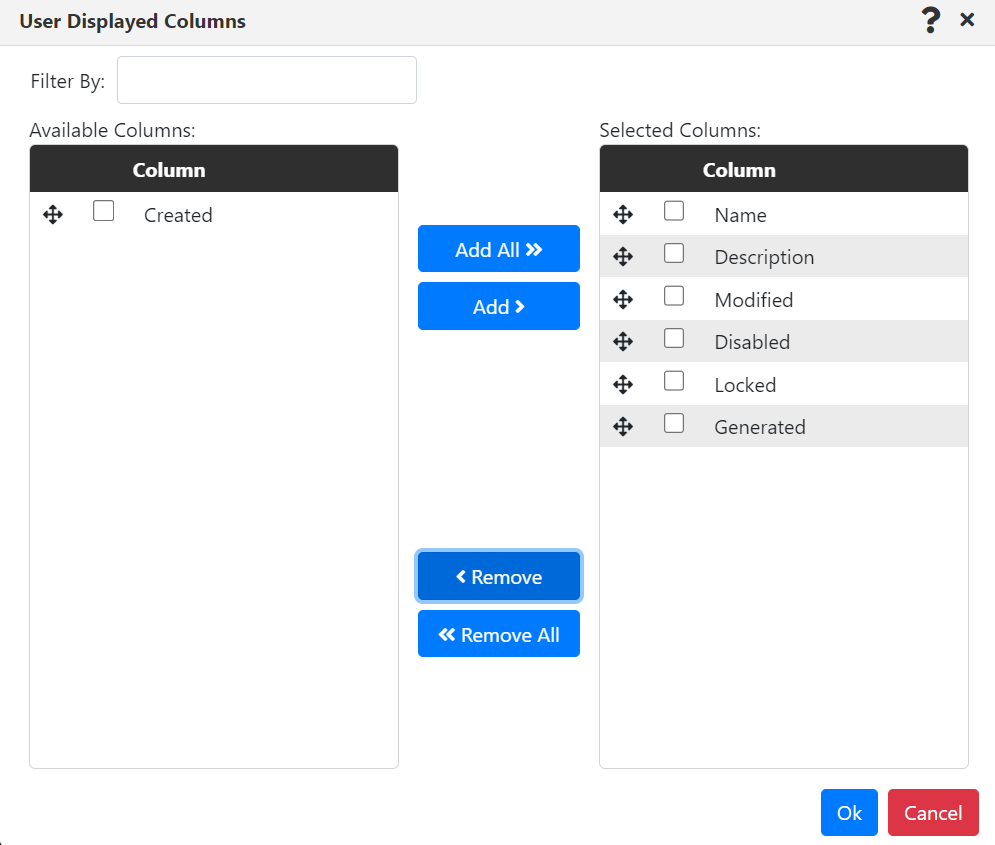The height and width of the screenshot is (845, 995).
Task: Check the Description checkbox
Action: click(674, 253)
